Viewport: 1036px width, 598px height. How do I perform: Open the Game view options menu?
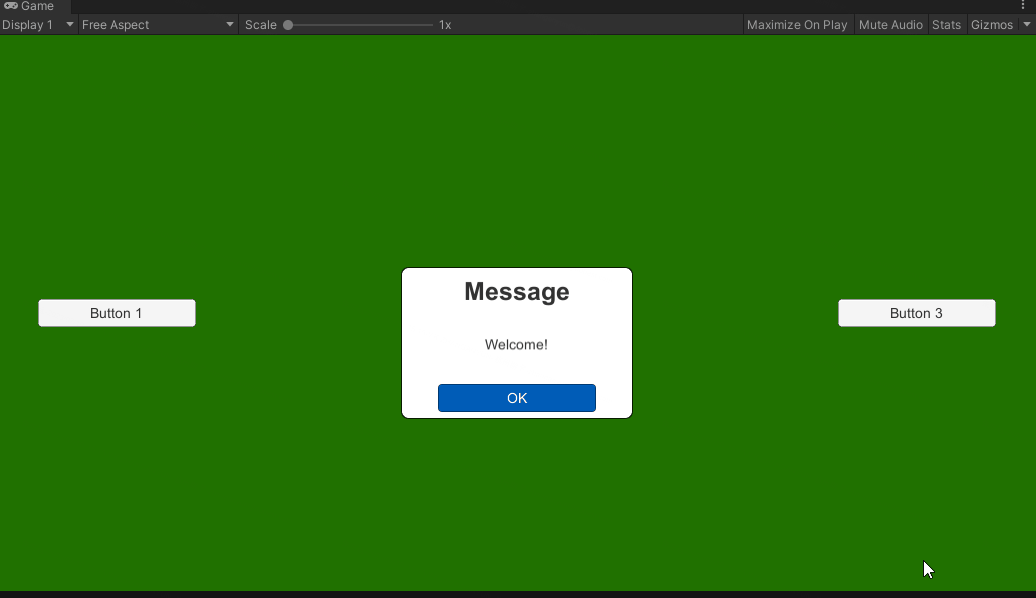click(x=1023, y=5)
